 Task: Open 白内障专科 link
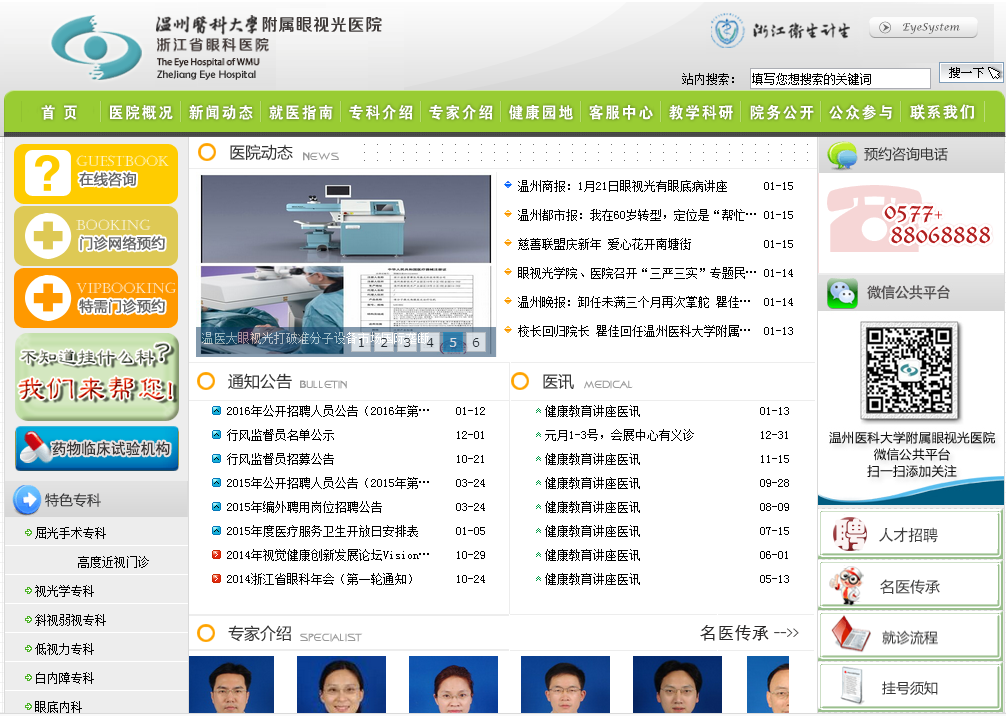[64, 678]
